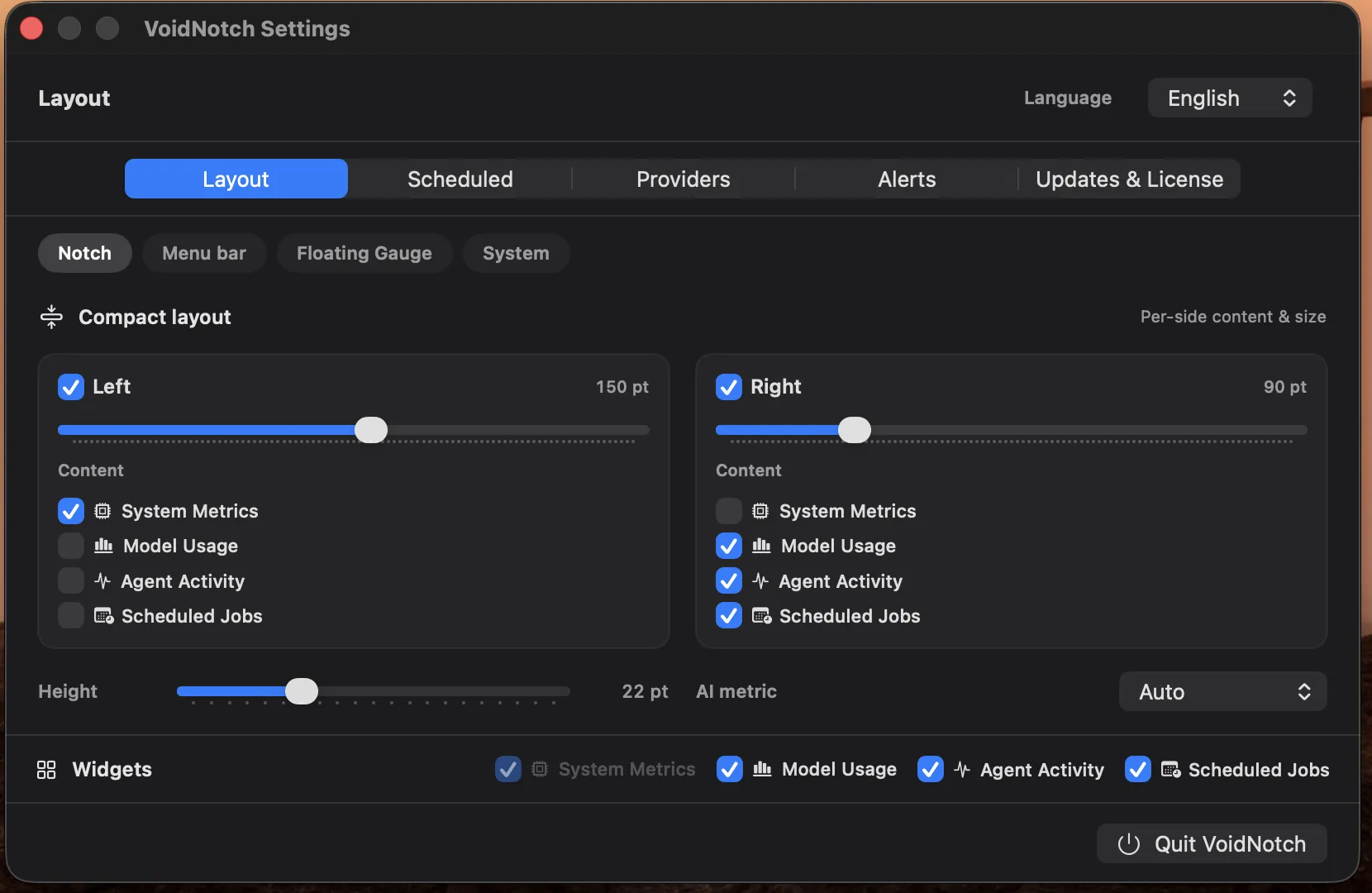This screenshot has height=893, width=1372.
Task: Click the Right width slider handle
Action: (x=855, y=430)
